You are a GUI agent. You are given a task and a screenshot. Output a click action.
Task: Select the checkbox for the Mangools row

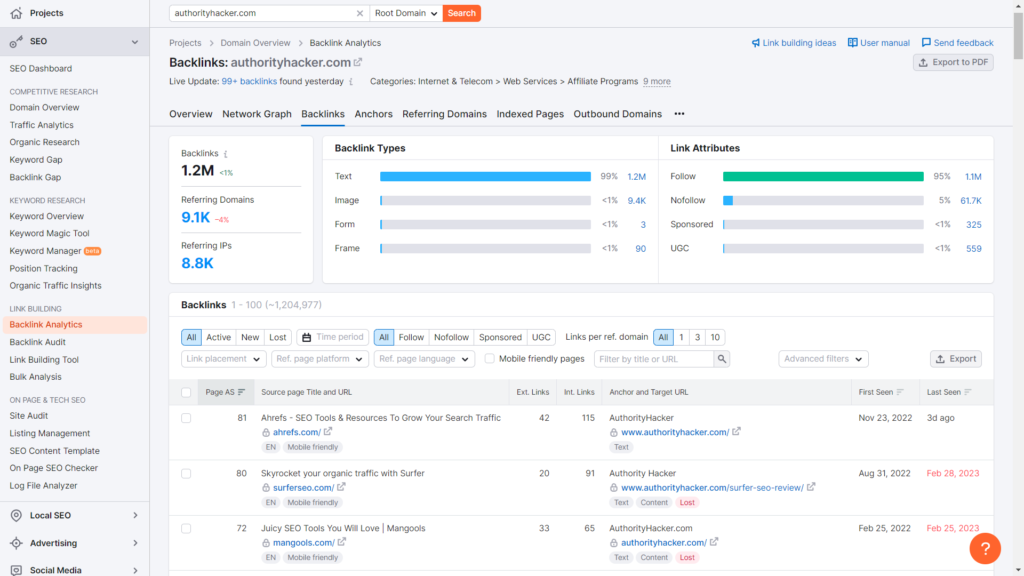coord(186,528)
